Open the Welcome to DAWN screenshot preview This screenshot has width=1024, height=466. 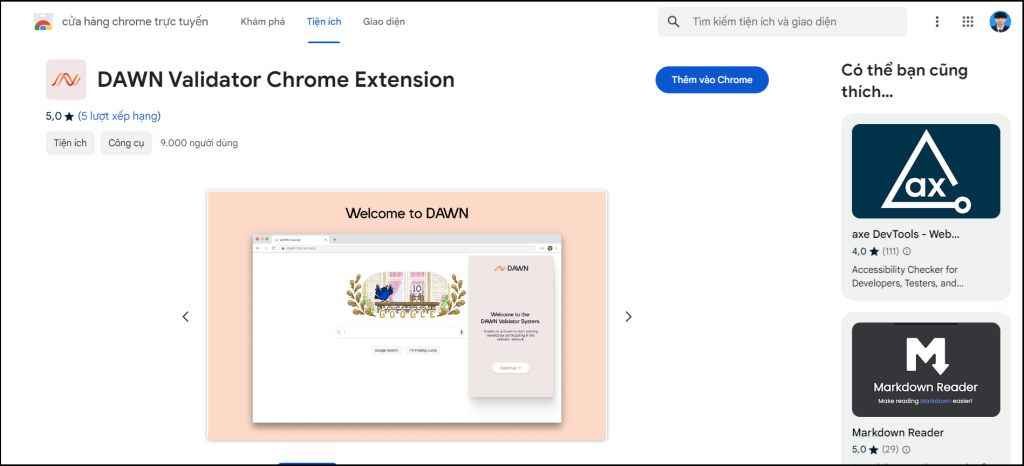407,315
